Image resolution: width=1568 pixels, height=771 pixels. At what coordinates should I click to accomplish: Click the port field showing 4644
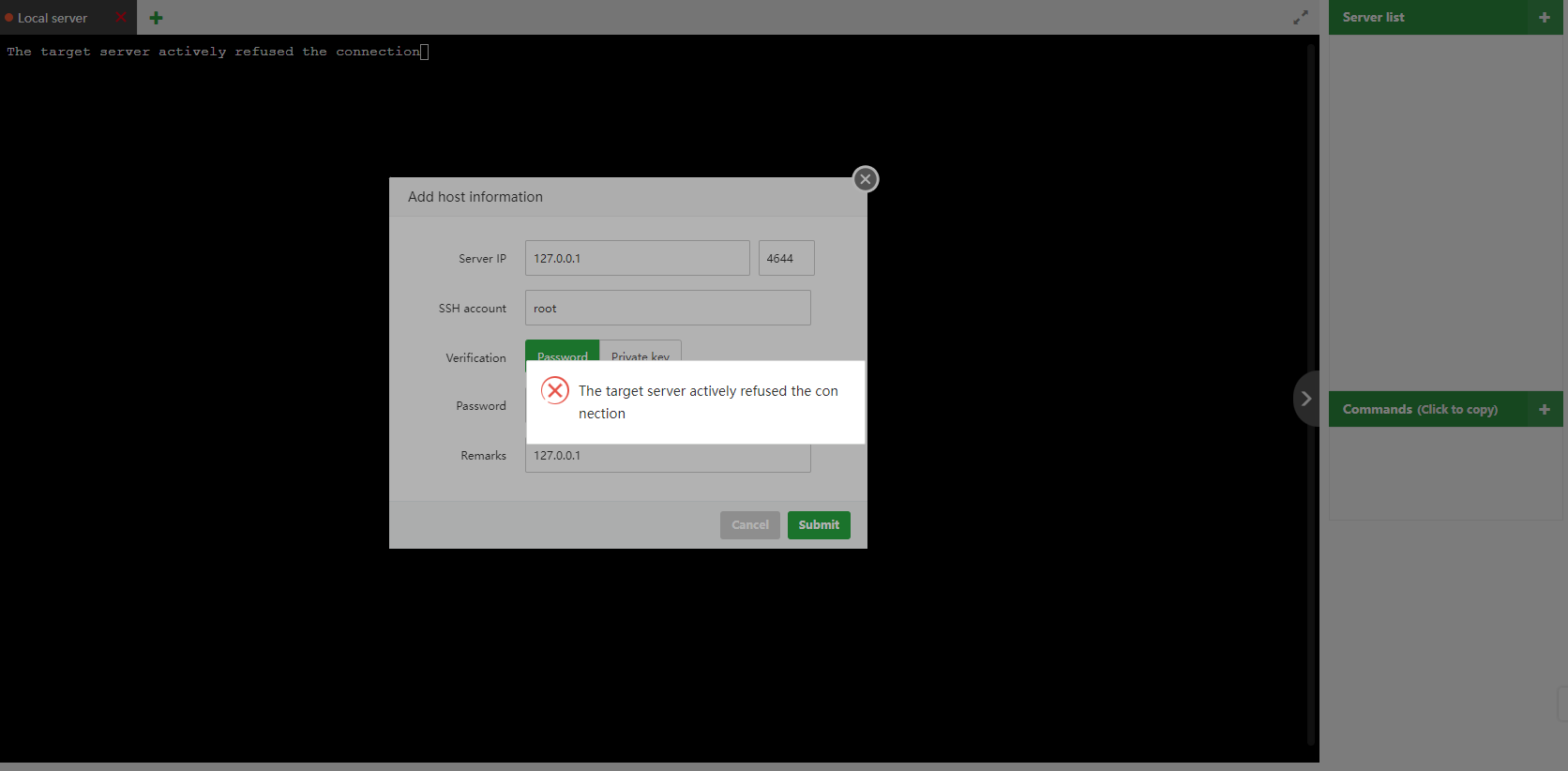point(787,258)
